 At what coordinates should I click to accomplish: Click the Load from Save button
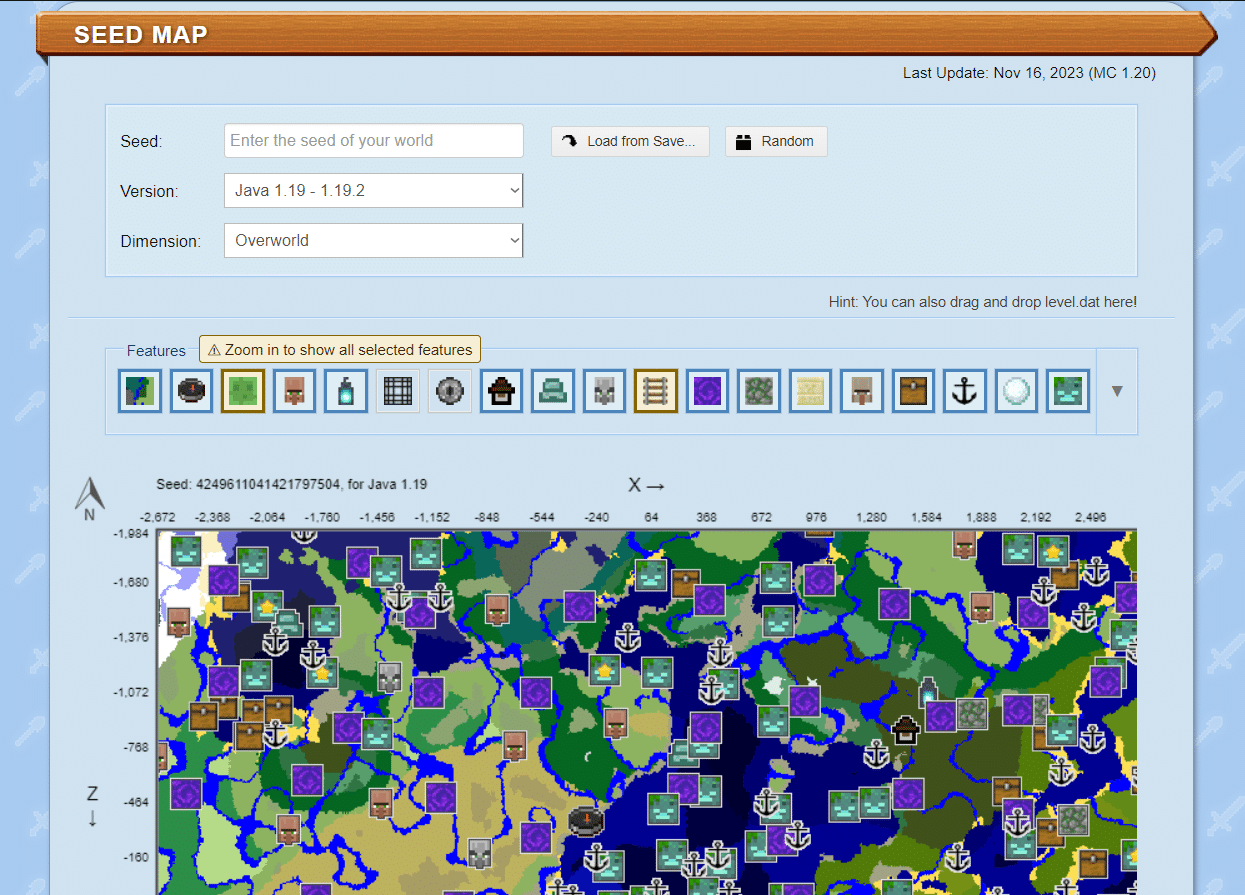click(630, 141)
